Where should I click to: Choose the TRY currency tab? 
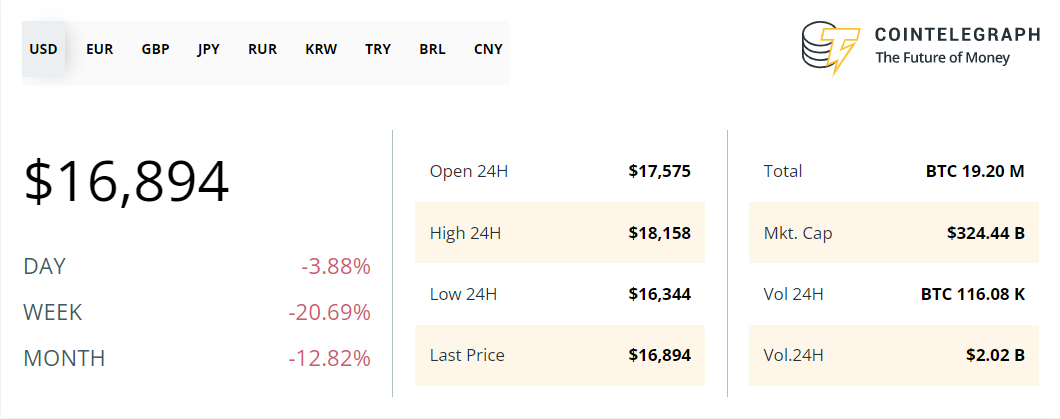click(x=378, y=49)
